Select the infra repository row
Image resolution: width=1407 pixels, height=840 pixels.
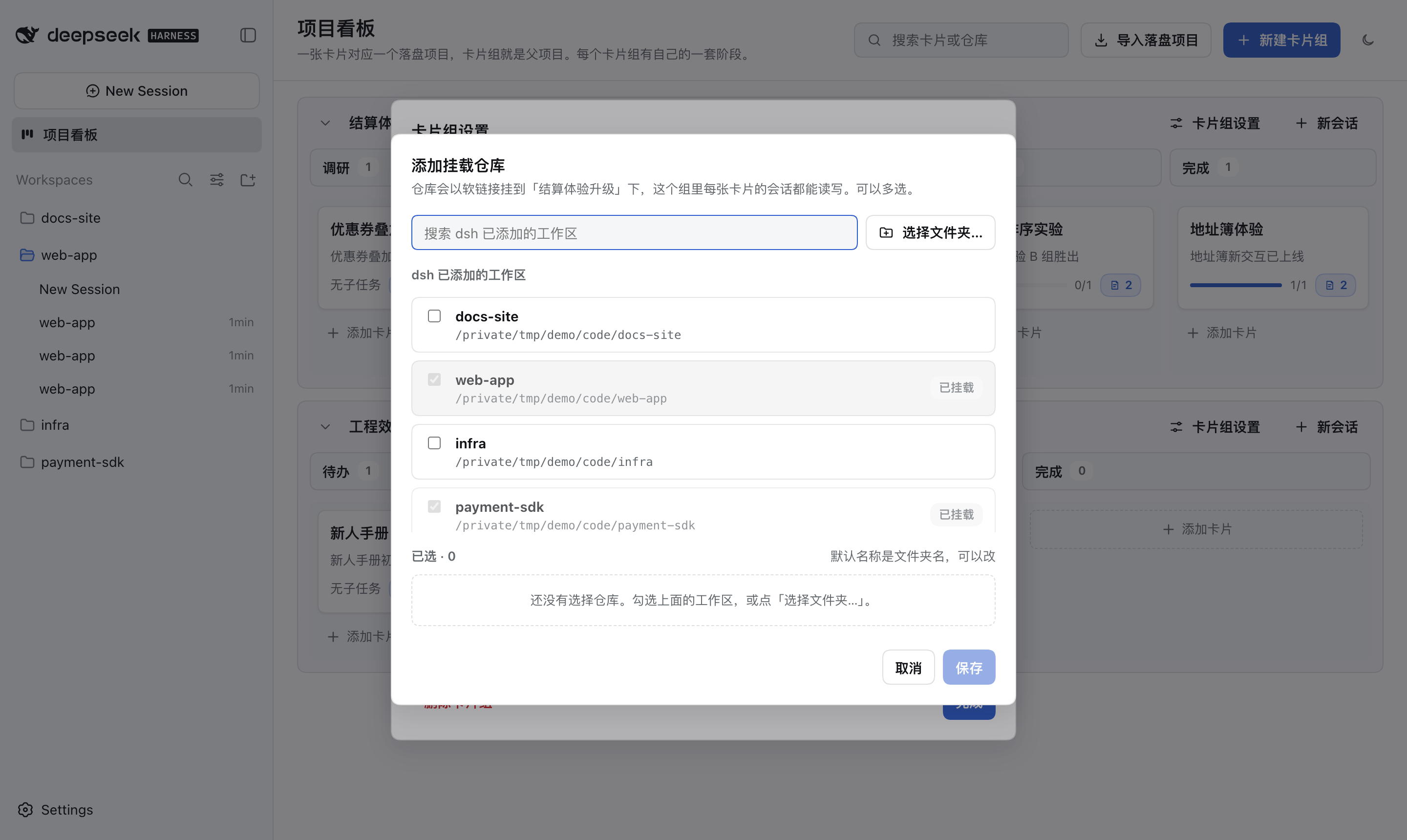(x=703, y=452)
